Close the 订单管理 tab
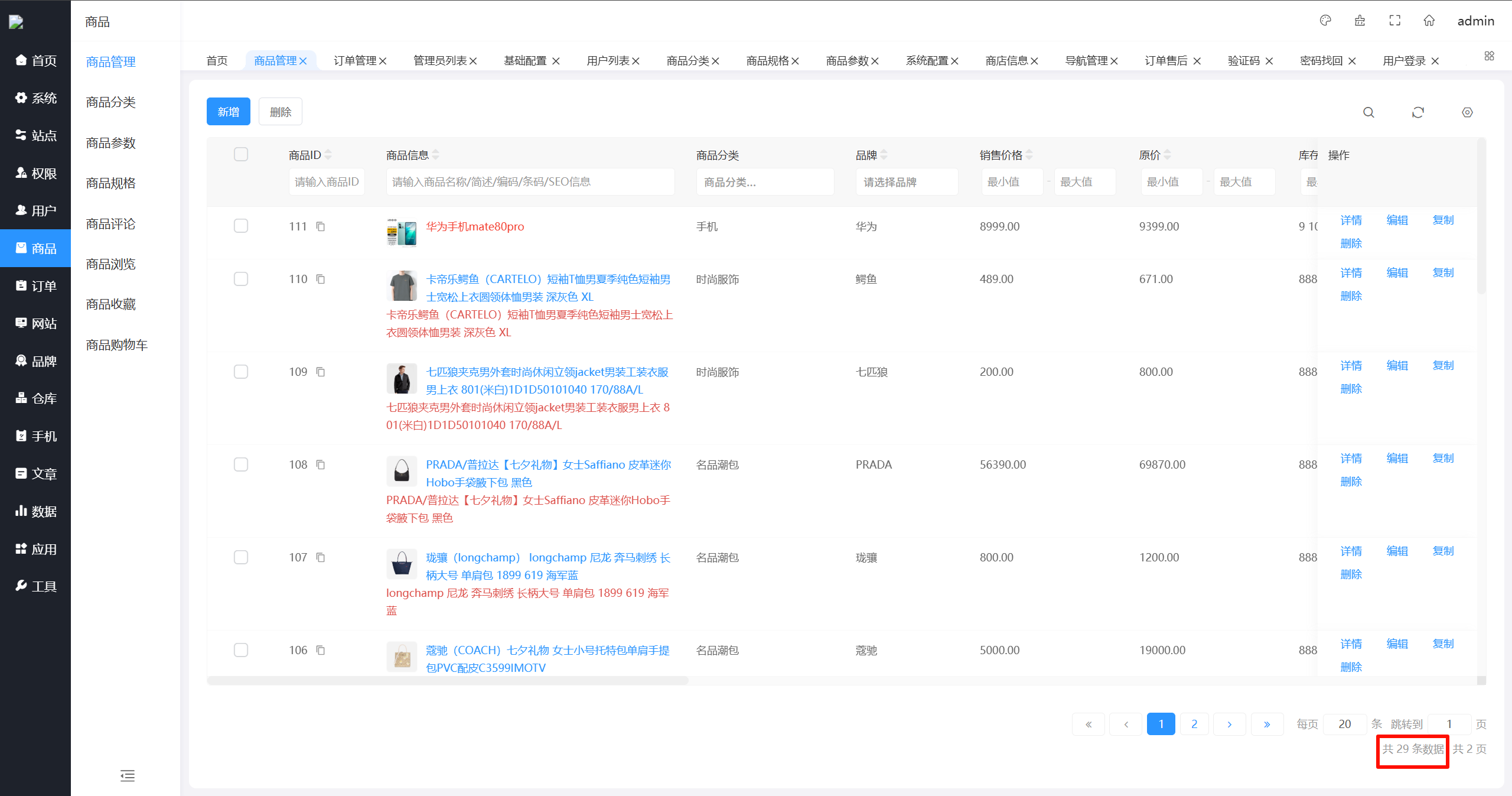Image resolution: width=1512 pixels, height=796 pixels. tap(383, 61)
